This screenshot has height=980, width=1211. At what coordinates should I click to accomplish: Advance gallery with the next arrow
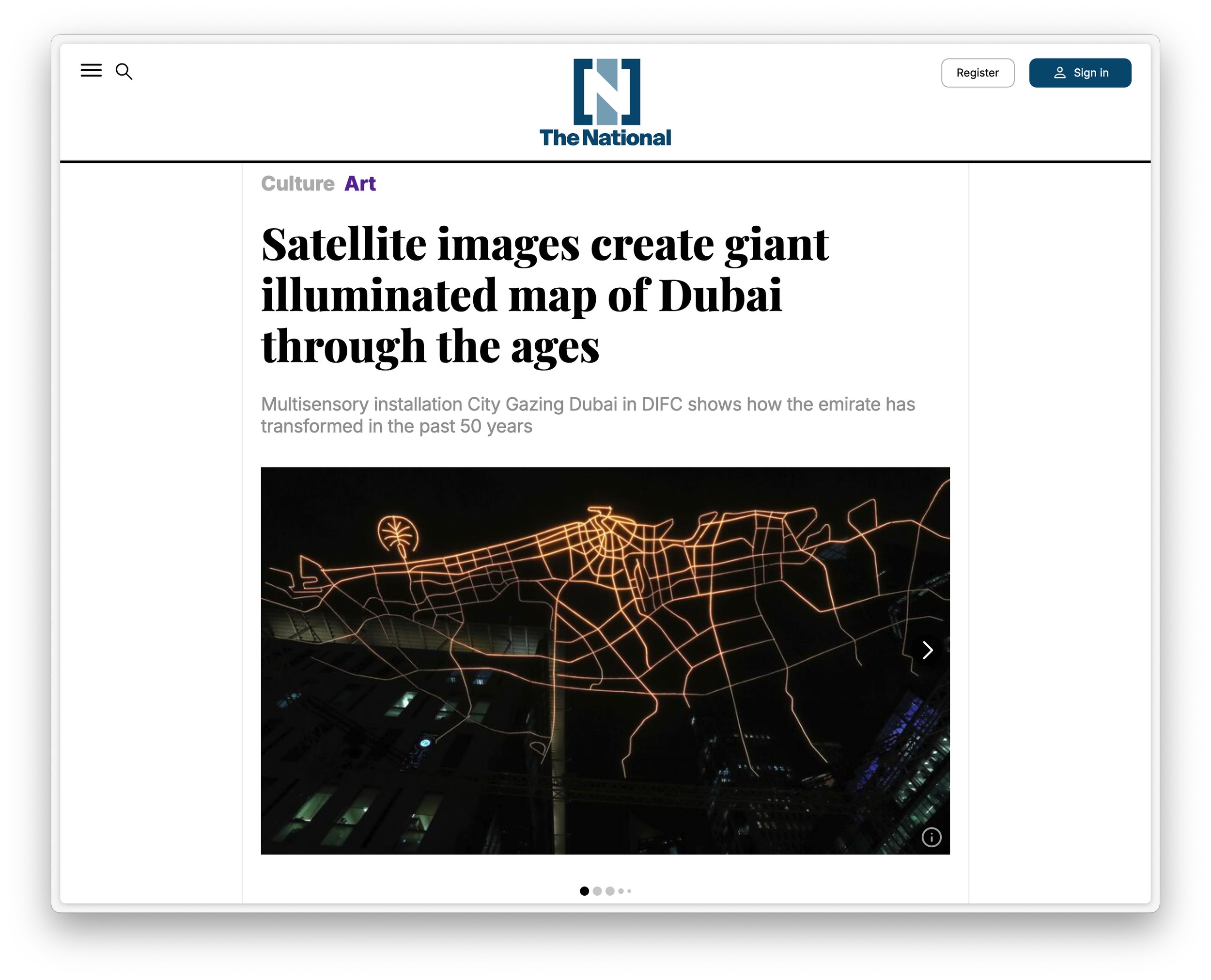pyautogui.click(x=927, y=650)
